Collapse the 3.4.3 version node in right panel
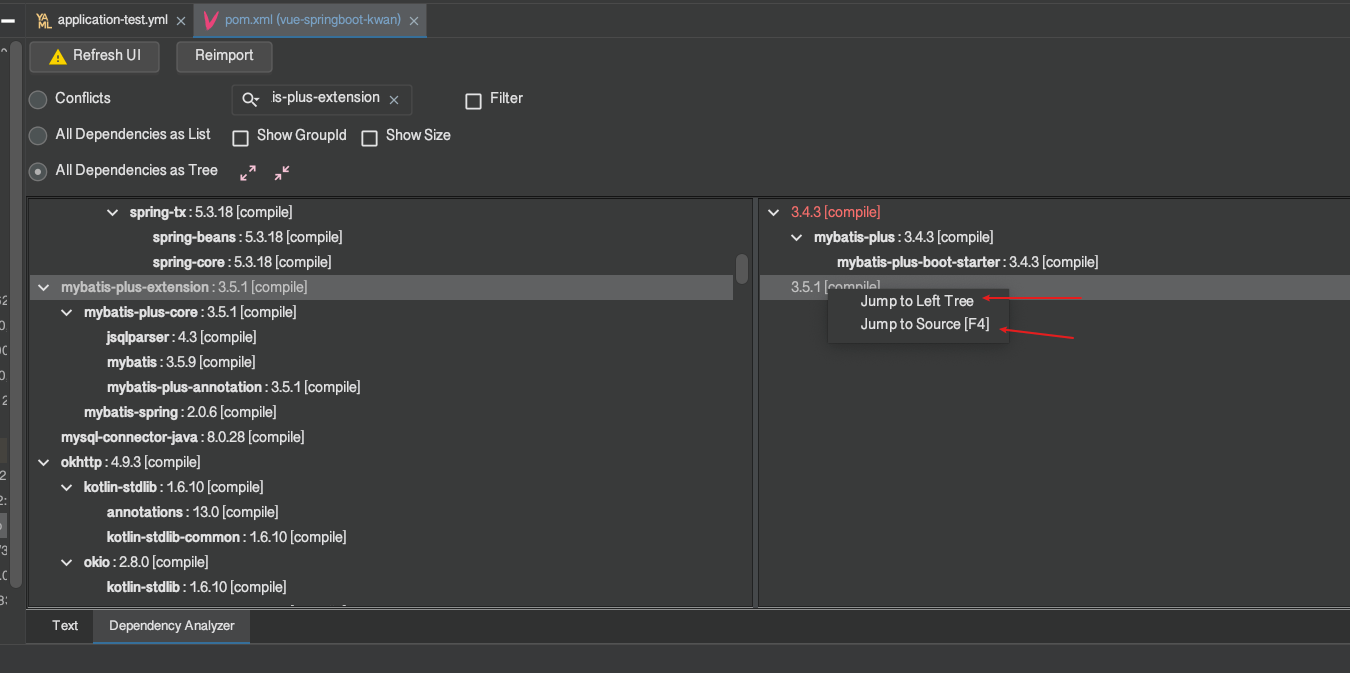 click(773, 212)
